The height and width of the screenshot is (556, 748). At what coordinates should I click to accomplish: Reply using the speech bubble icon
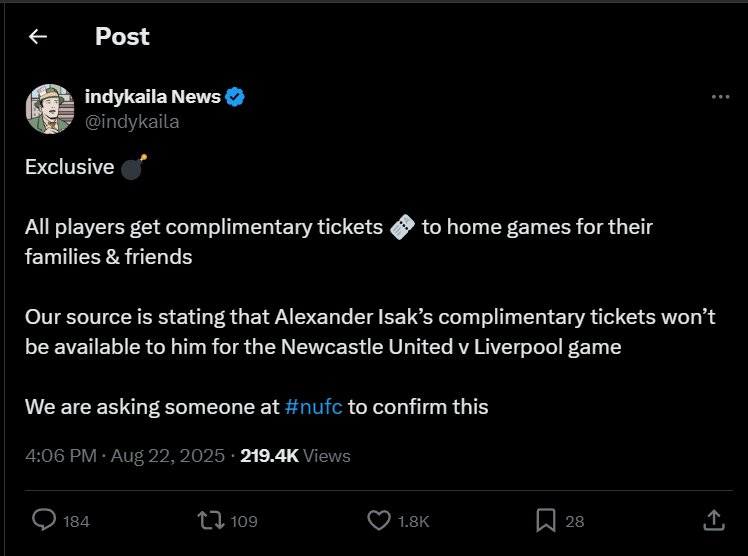pos(44,520)
